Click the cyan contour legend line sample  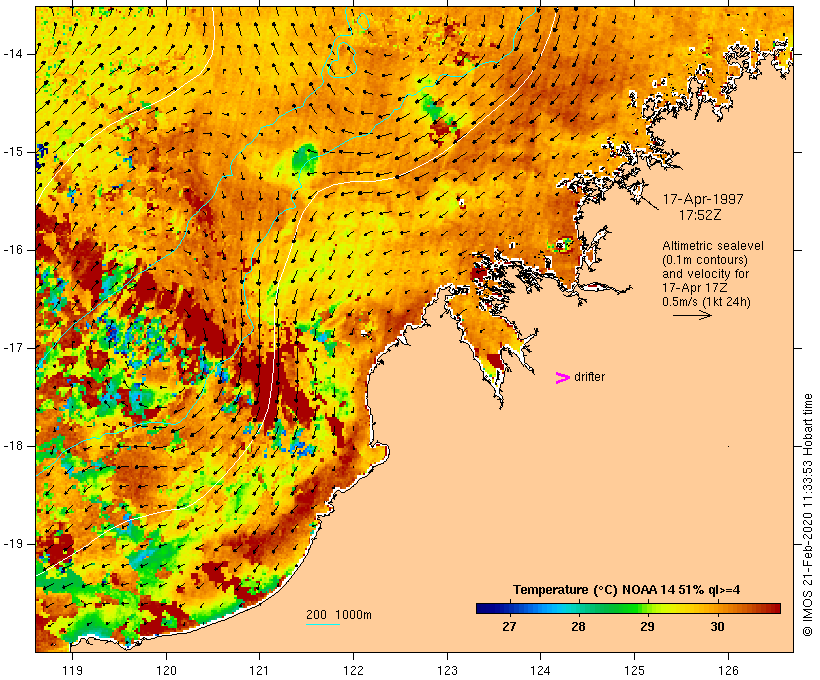(323, 624)
